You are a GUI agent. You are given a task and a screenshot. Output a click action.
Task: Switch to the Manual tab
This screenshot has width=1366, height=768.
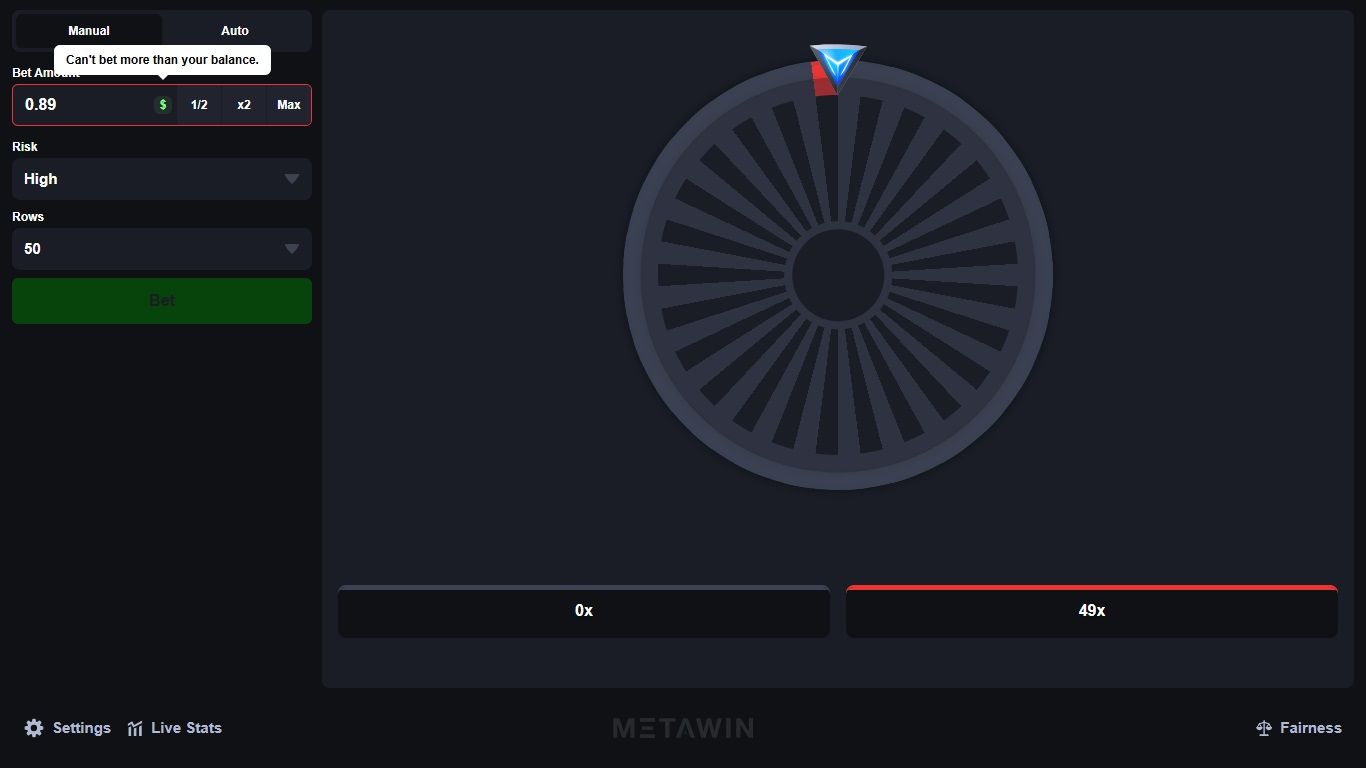click(x=89, y=31)
